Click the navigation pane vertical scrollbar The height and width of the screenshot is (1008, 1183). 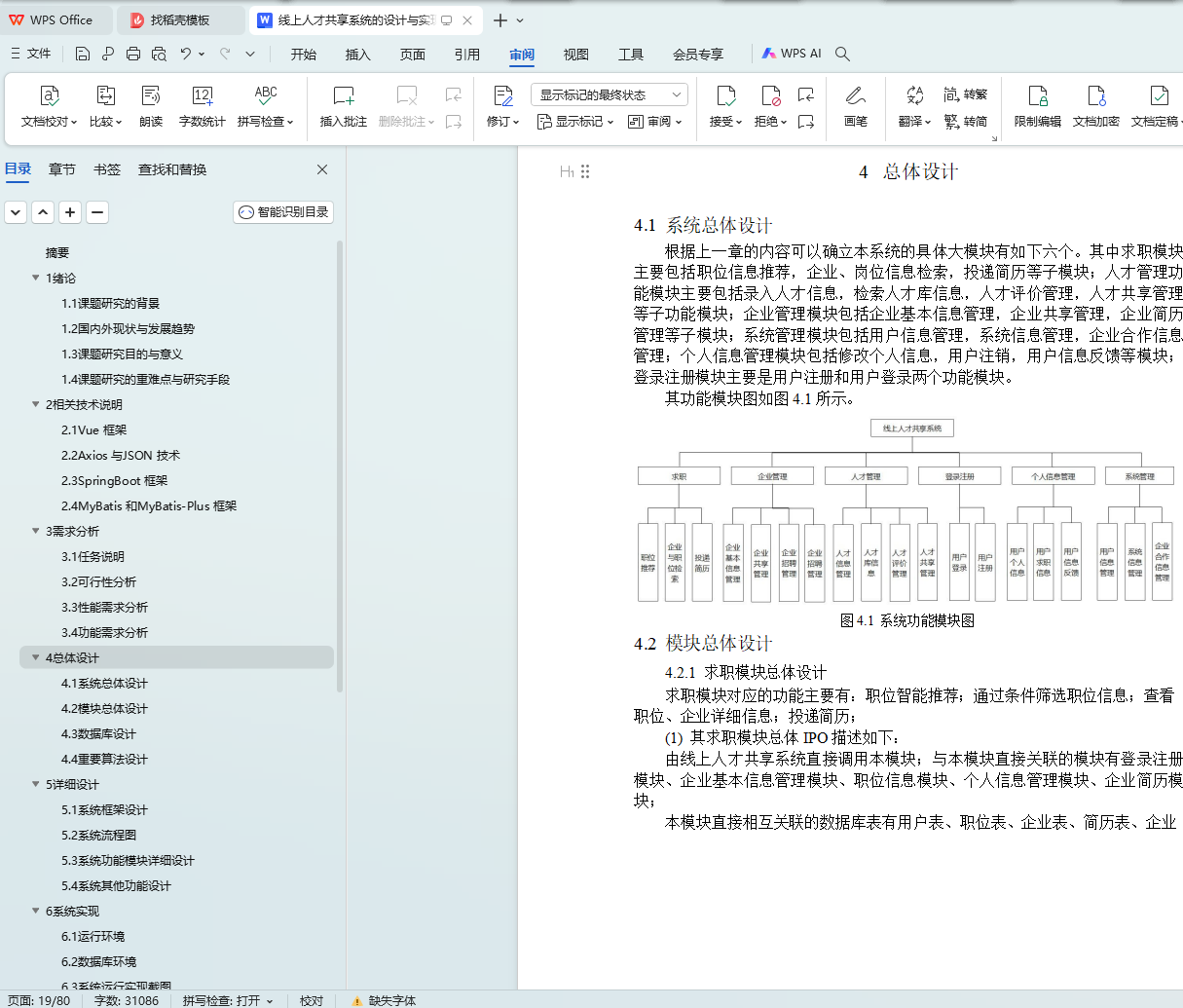point(340,466)
